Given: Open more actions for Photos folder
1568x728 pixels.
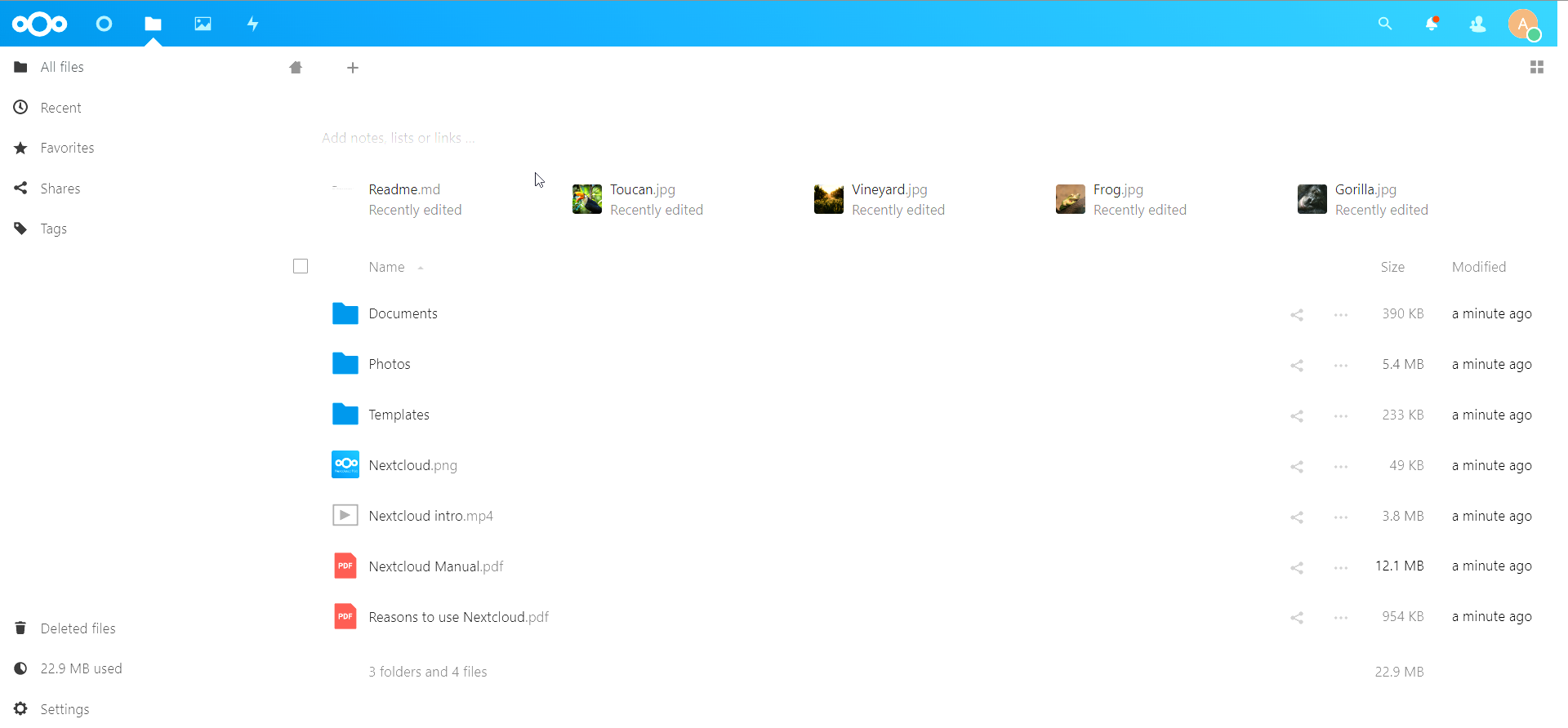Looking at the screenshot, I should [1341, 365].
